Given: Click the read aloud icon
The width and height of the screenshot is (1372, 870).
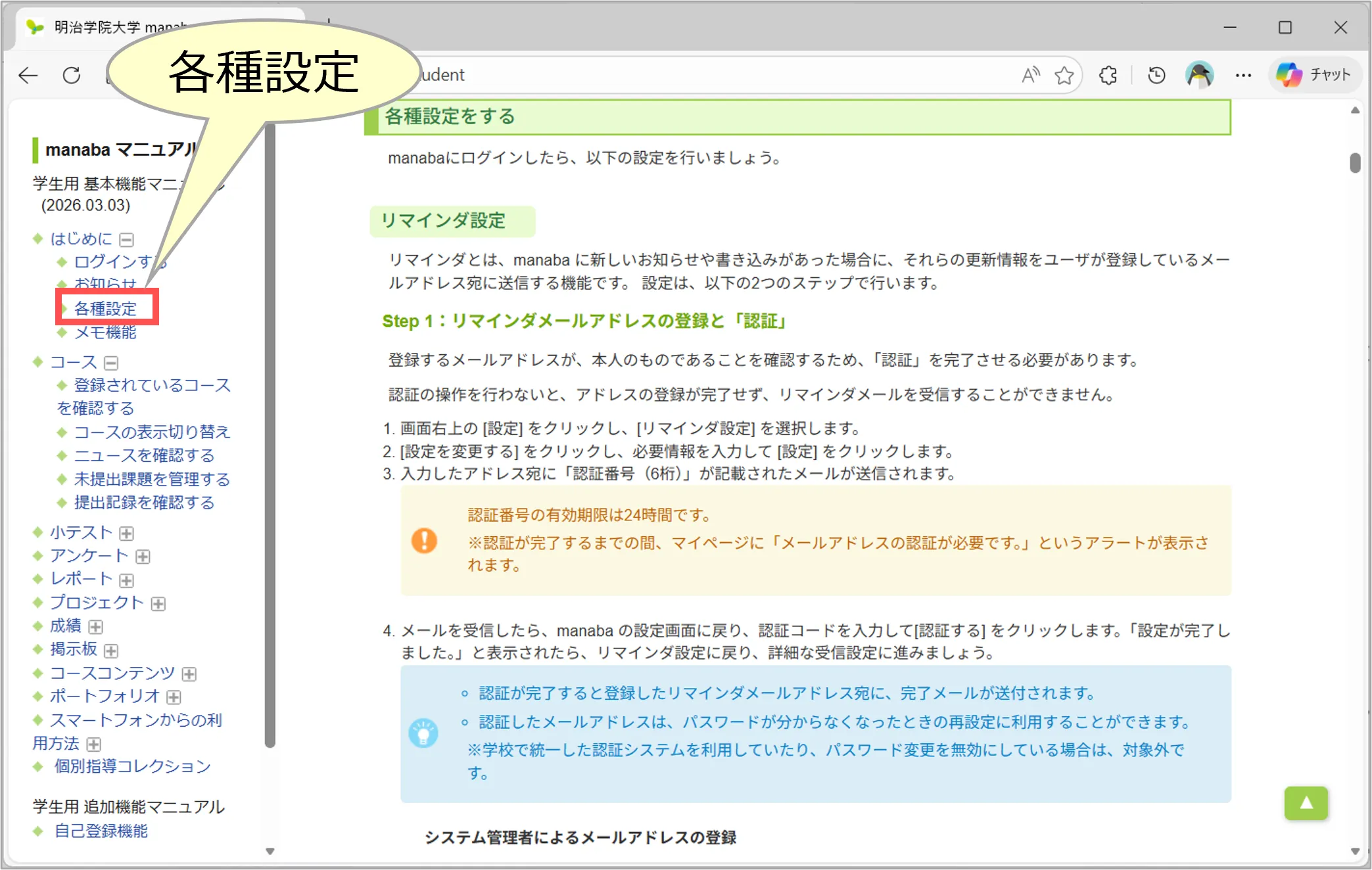Looking at the screenshot, I should pos(1030,76).
